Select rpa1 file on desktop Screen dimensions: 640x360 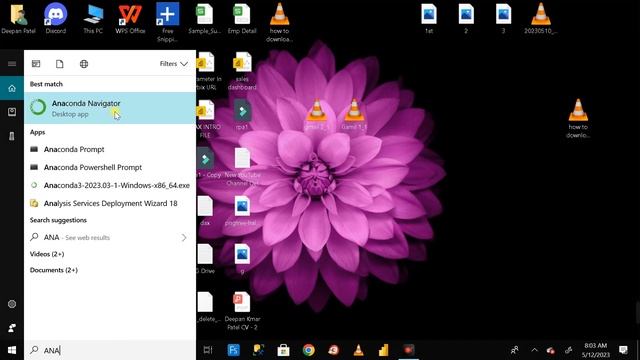(242, 116)
